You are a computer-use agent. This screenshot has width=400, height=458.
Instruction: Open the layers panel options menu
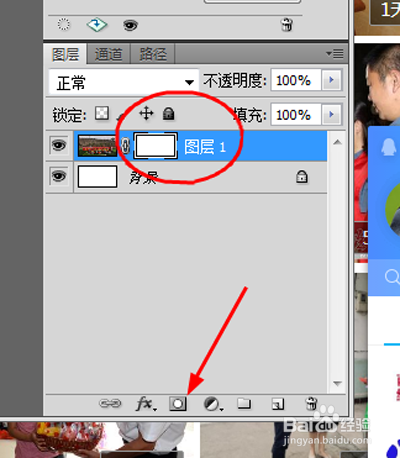[x=335, y=54]
